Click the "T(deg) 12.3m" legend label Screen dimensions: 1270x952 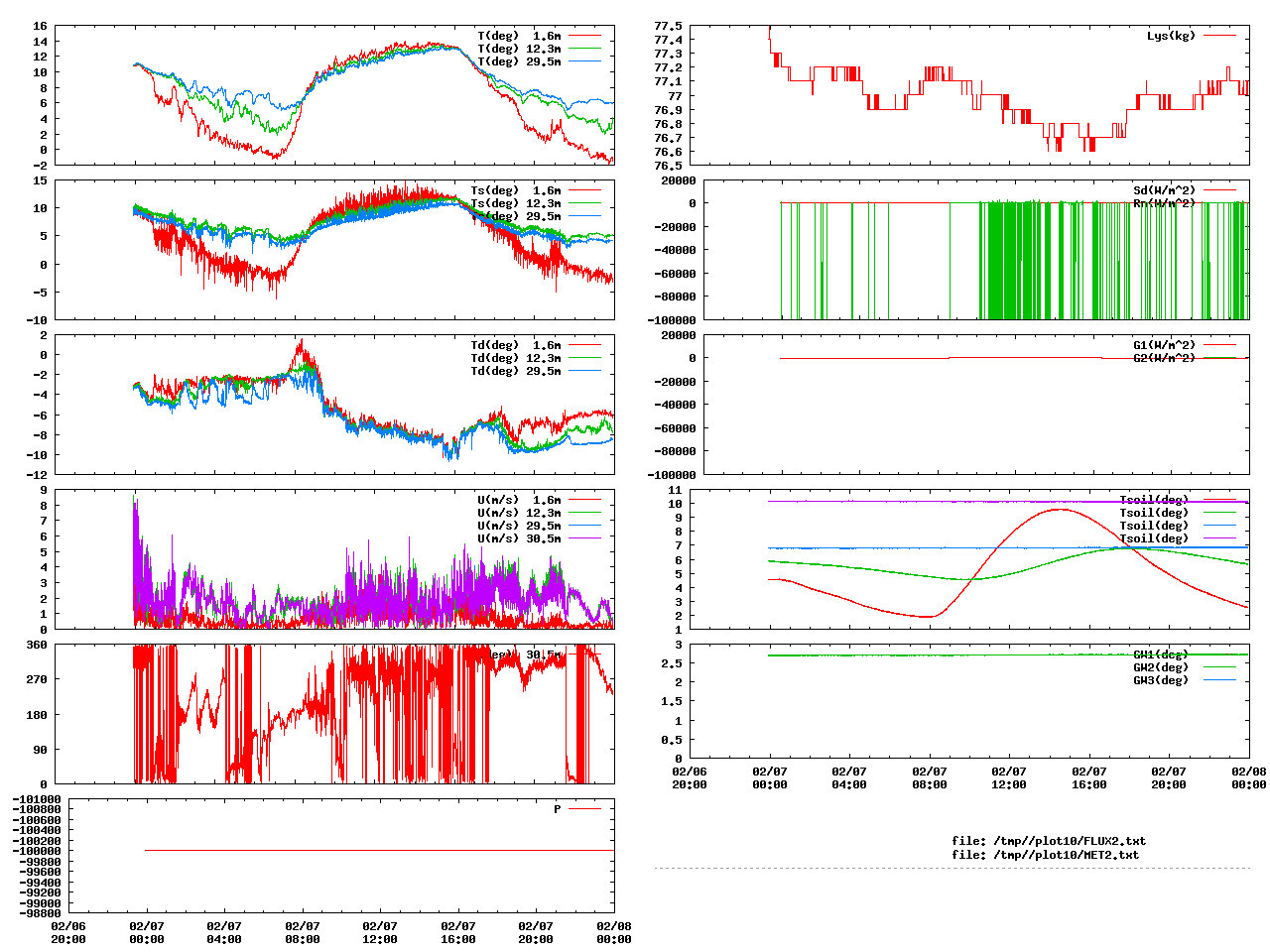click(x=519, y=49)
